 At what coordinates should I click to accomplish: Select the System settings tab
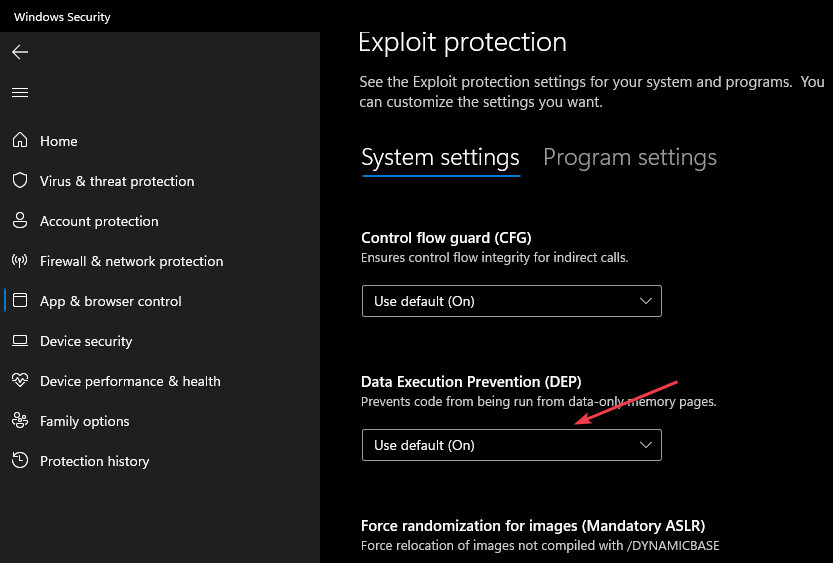tap(440, 158)
